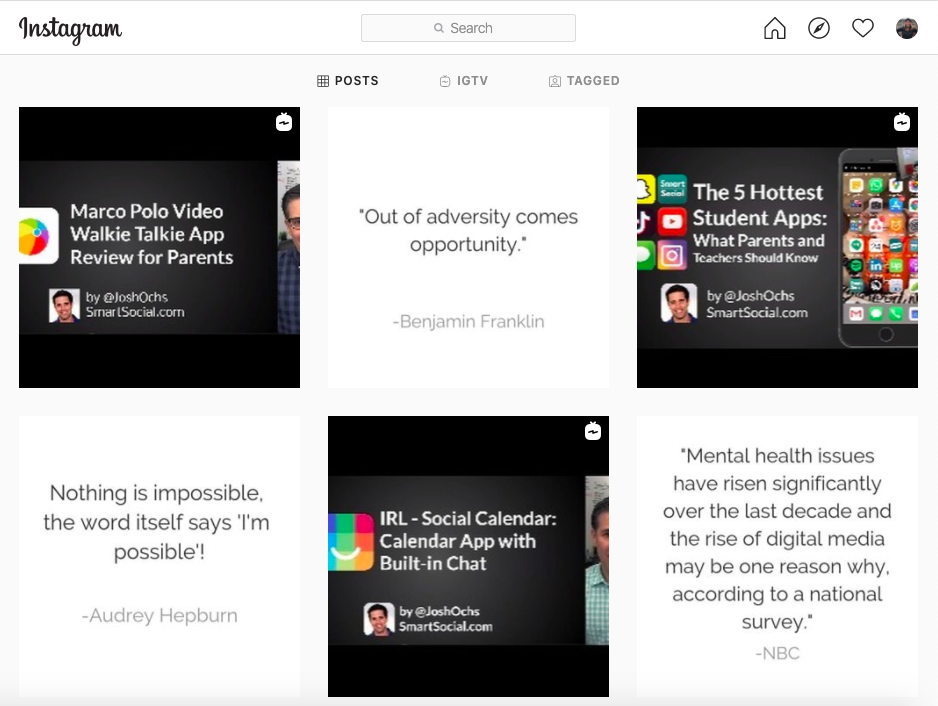Click the YouTube icon in Student Apps thumbnail
Screen dimensions: 938x706
pyautogui.click(x=672, y=221)
